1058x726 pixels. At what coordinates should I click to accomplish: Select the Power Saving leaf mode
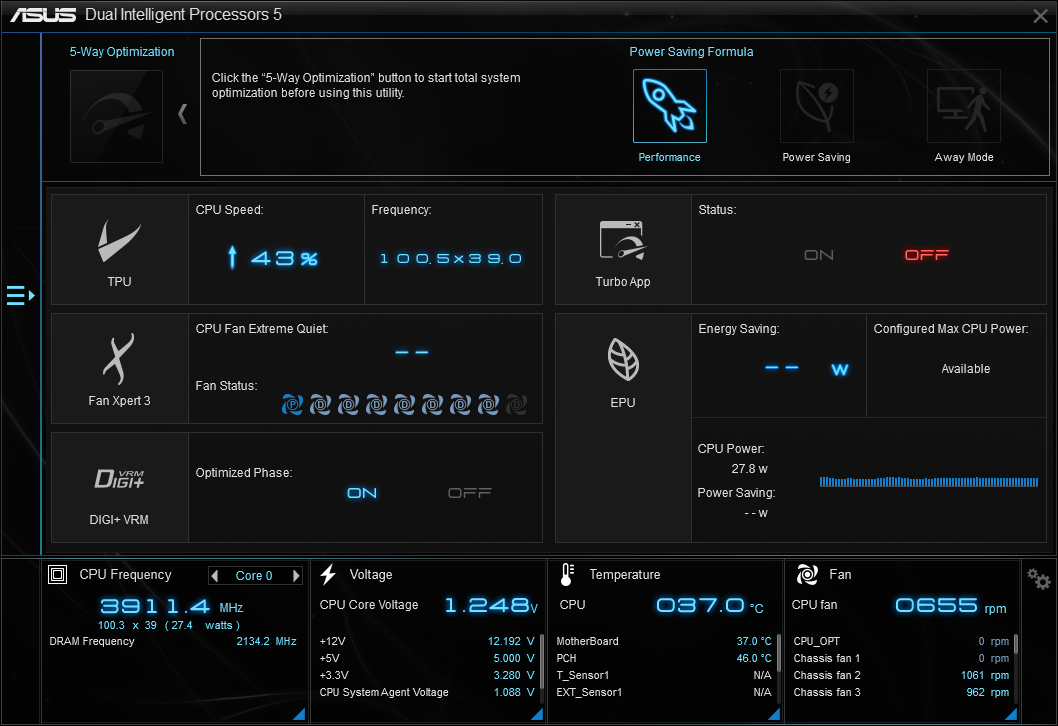816,106
